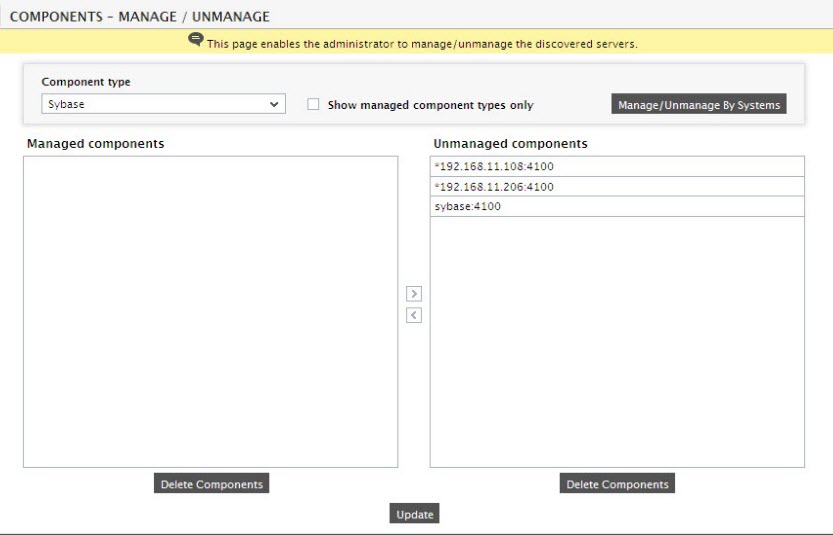Screen dimensions: 833x535
Task: Click Delete Components under Managed components
Action: [x=211, y=483]
